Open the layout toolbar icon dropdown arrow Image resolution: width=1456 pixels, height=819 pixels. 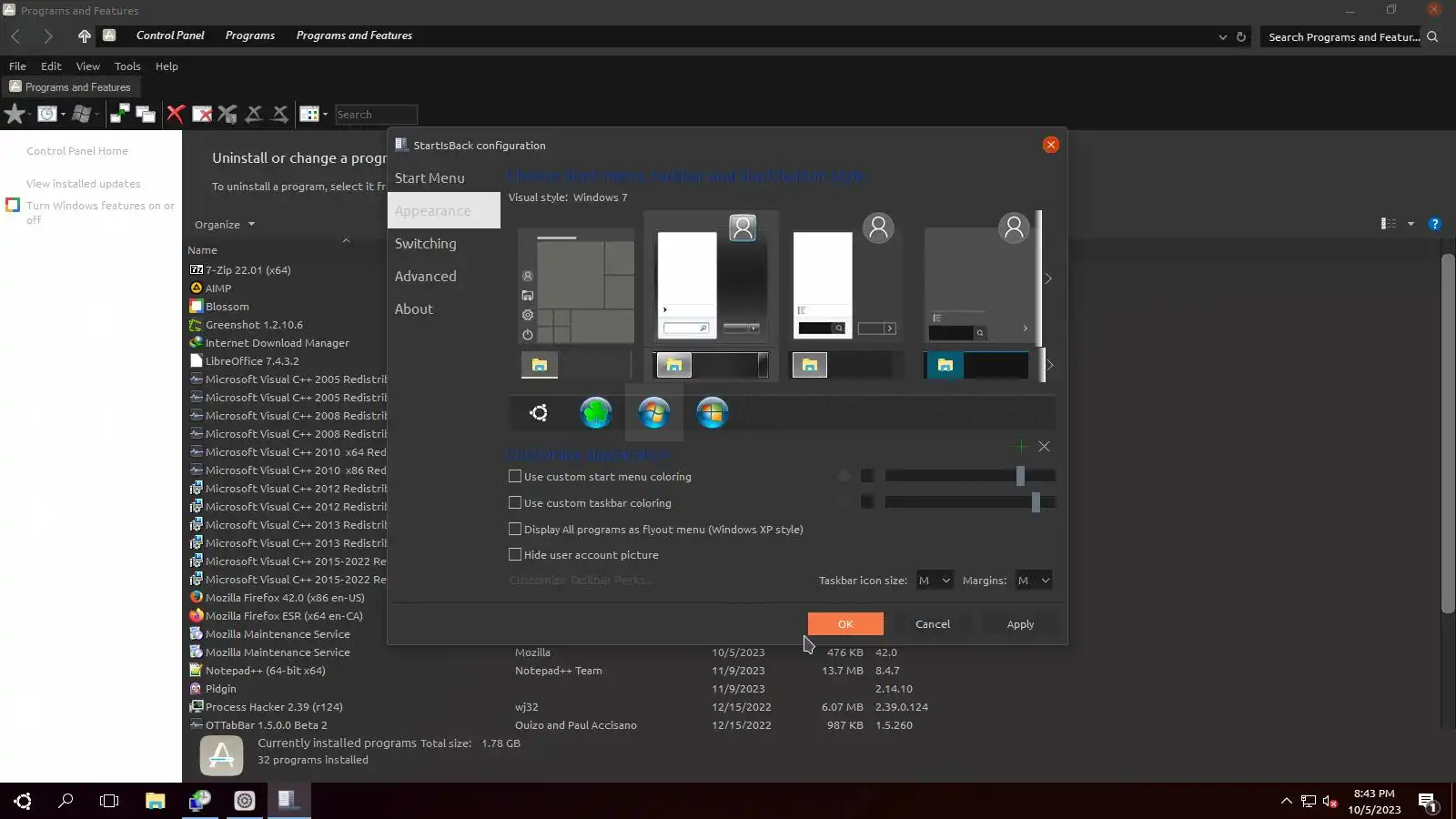pyautogui.click(x=325, y=114)
